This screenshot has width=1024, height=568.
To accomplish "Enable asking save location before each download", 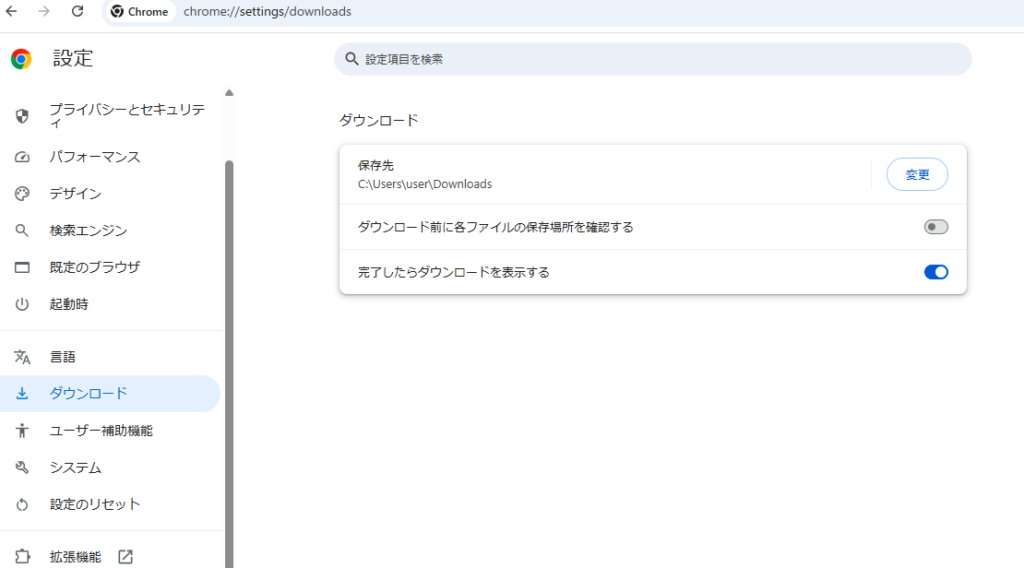I will tap(935, 227).
